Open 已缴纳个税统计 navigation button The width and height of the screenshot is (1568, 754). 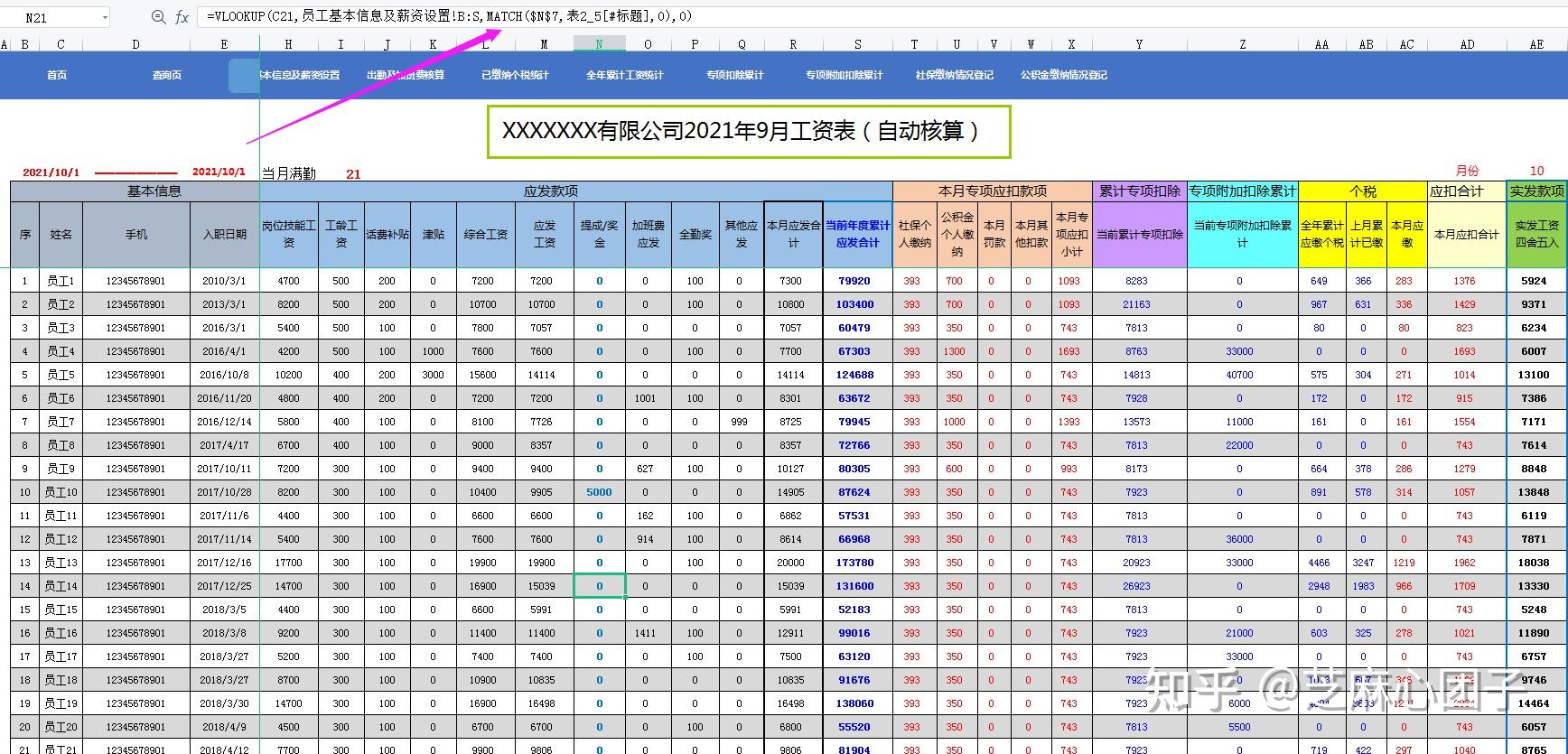(515, 75)
